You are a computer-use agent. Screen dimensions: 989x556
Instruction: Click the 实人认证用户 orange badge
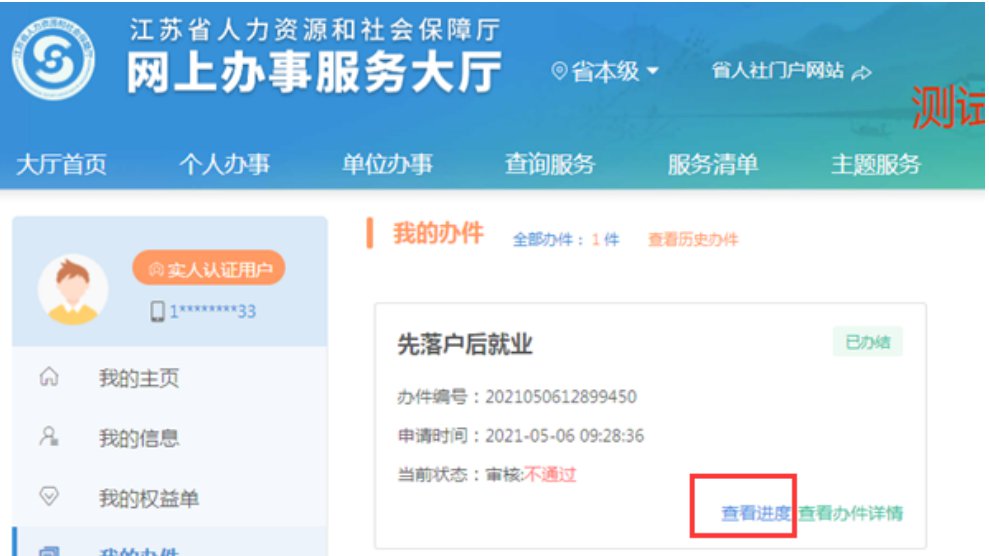[x=208, y=268]
